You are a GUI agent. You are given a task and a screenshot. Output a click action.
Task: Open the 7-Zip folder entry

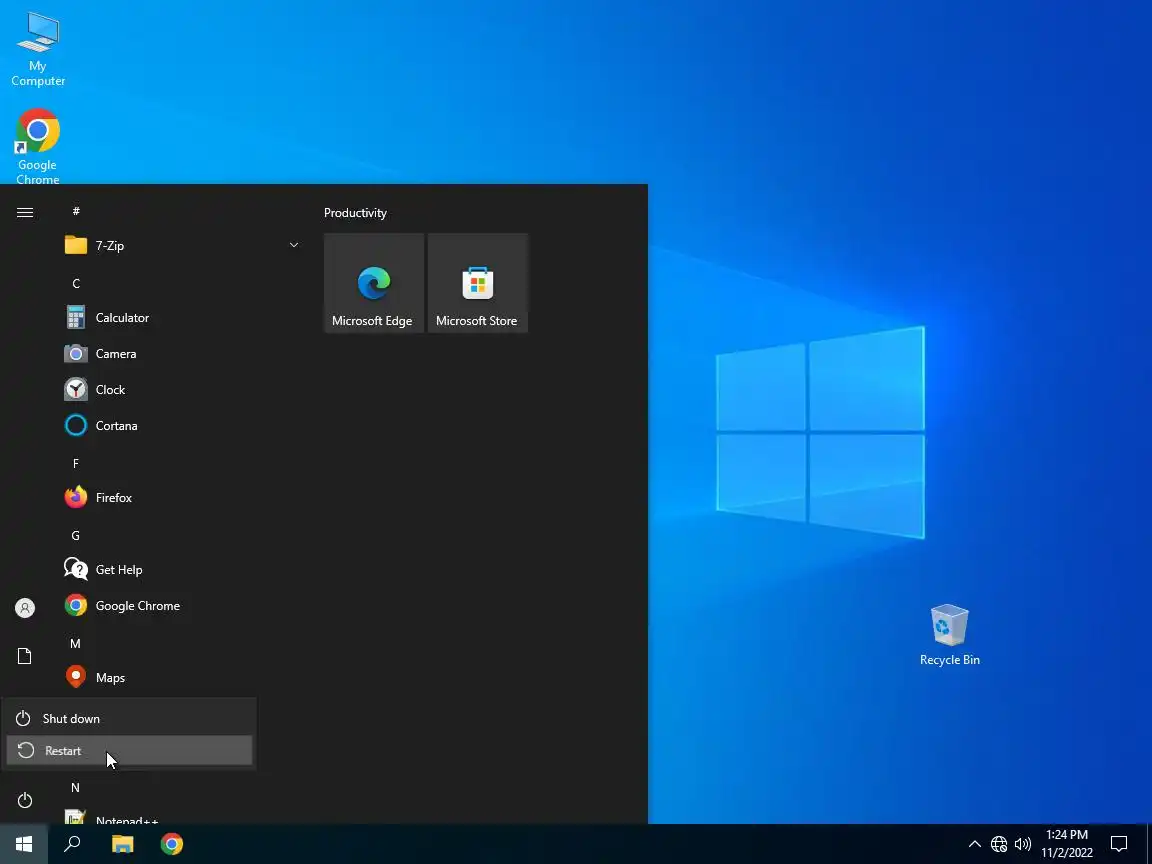tap(183, 245)
